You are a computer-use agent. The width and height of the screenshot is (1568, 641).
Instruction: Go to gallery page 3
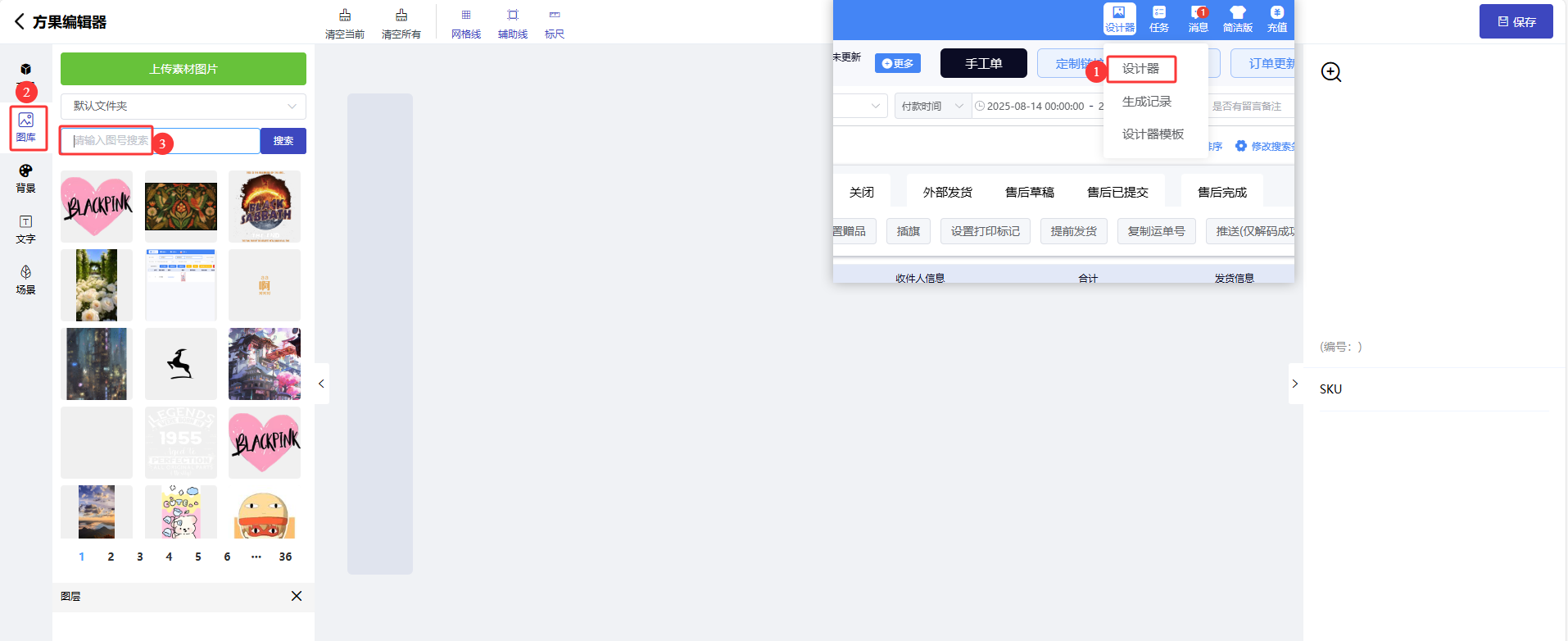(x=140, y=557)
